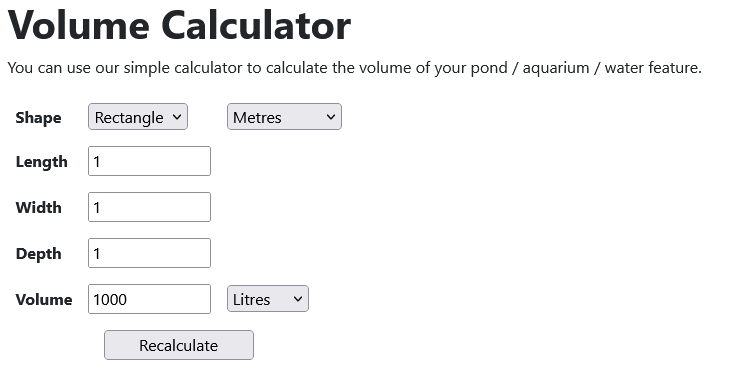Viewport: 735px width, 376px height.
Task: Click the Length label
Action: pyautogui.click(x=42, y=162)
